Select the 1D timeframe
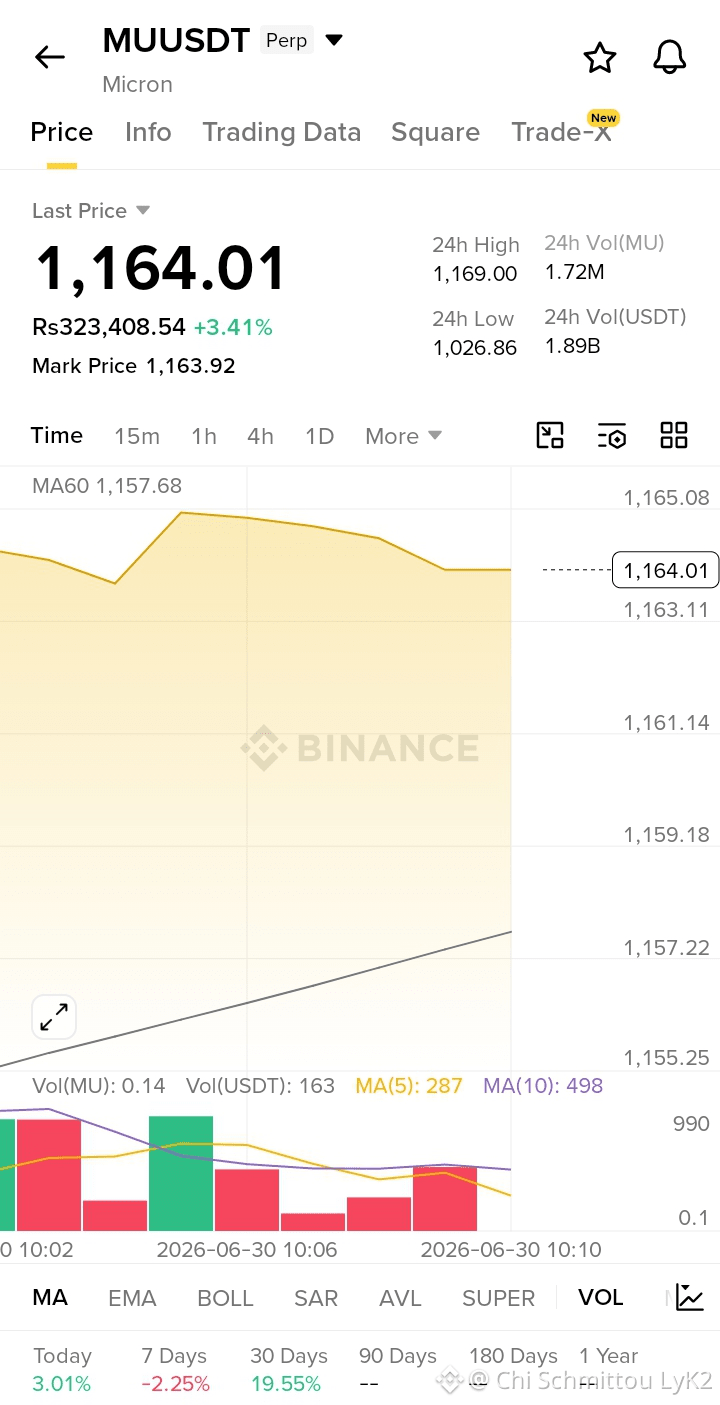The height and width of the screenshot is (1405, 720). [x=319, y=436]
